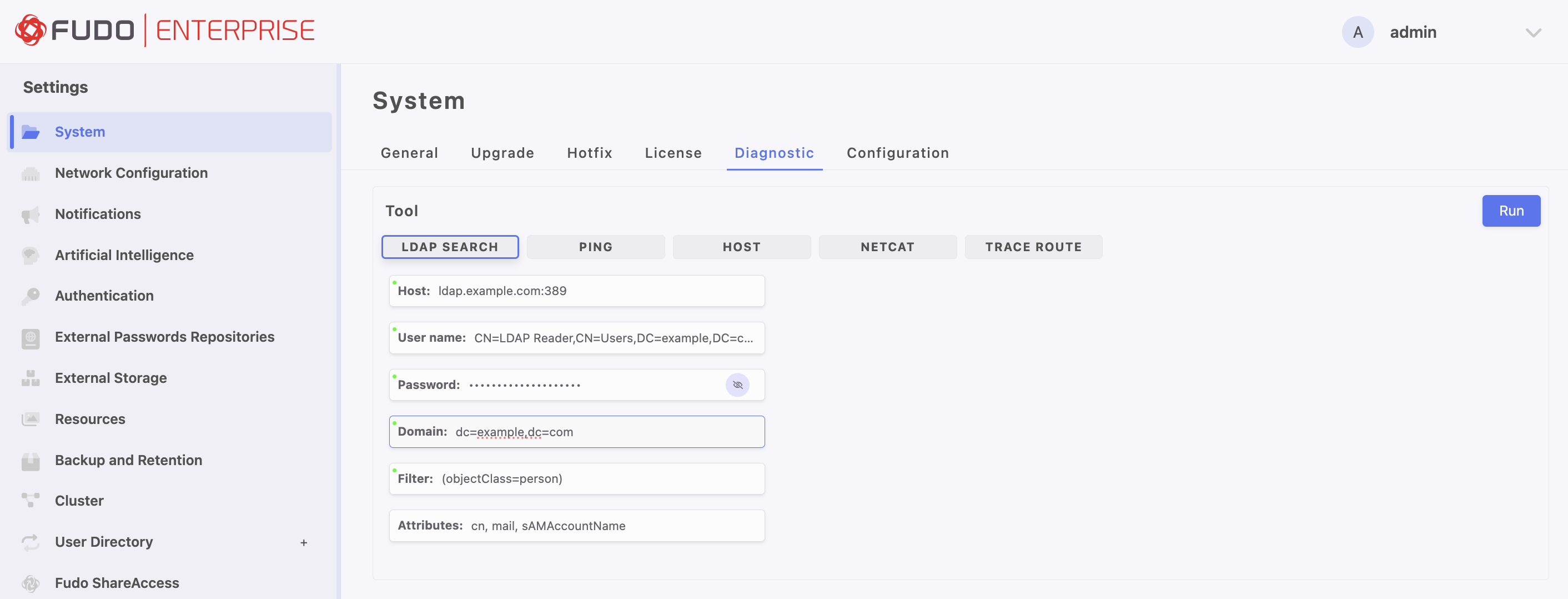Click the Attributes input field
The image size is (1568, 599).
609,525
